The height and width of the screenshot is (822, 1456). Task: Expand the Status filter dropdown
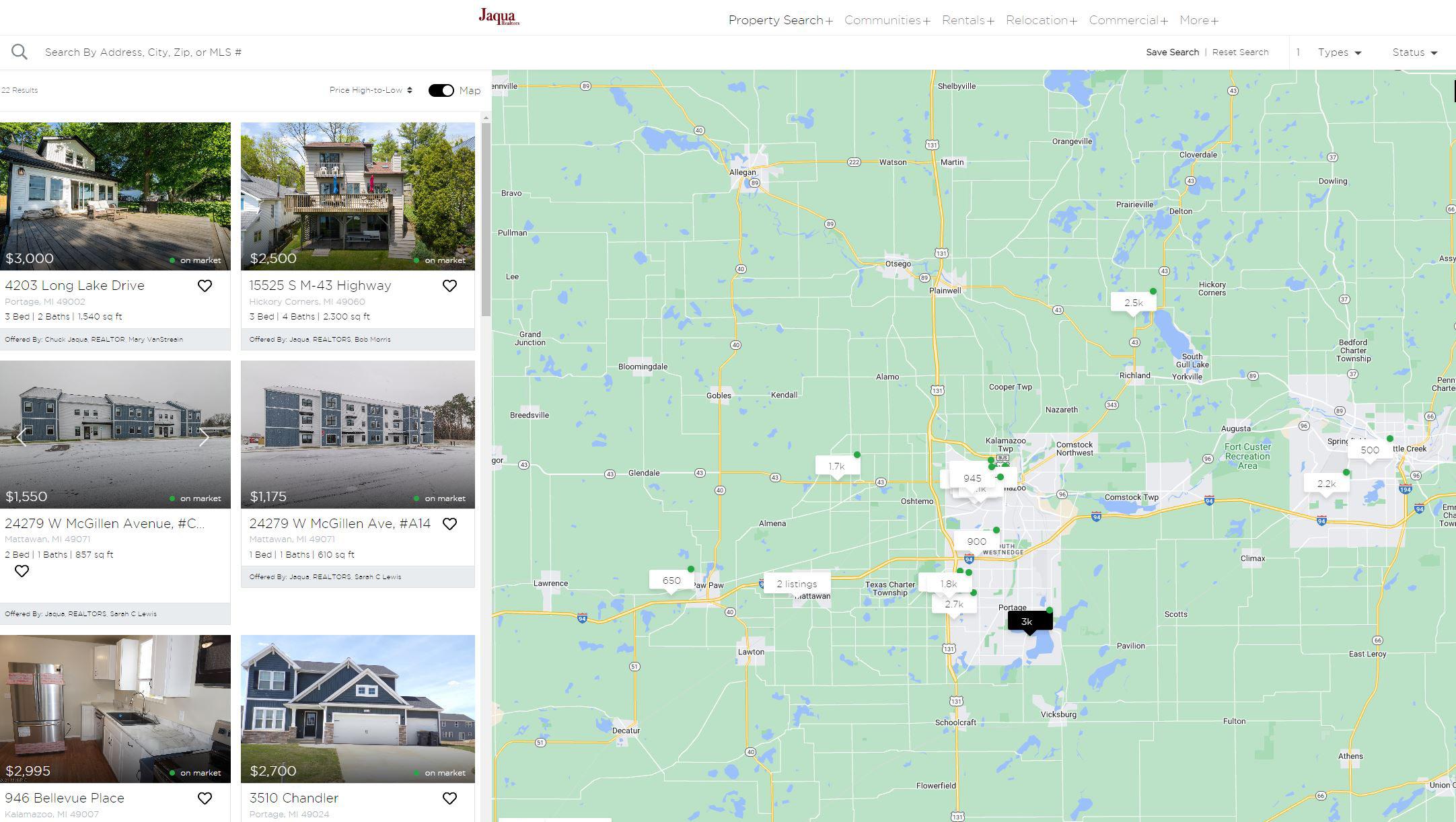[x=1415, y=52]
